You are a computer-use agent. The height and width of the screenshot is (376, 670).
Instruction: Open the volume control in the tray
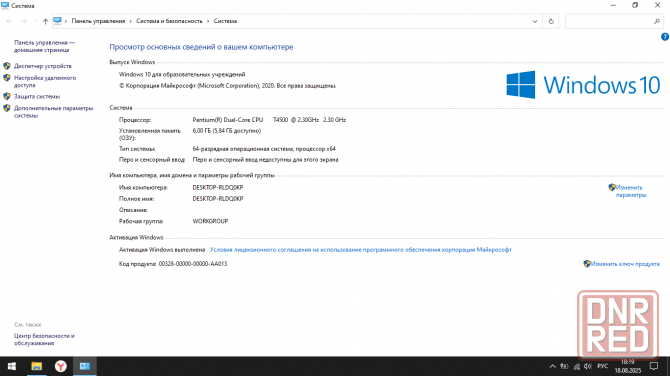pyautogui.click(x=588, y=366)
